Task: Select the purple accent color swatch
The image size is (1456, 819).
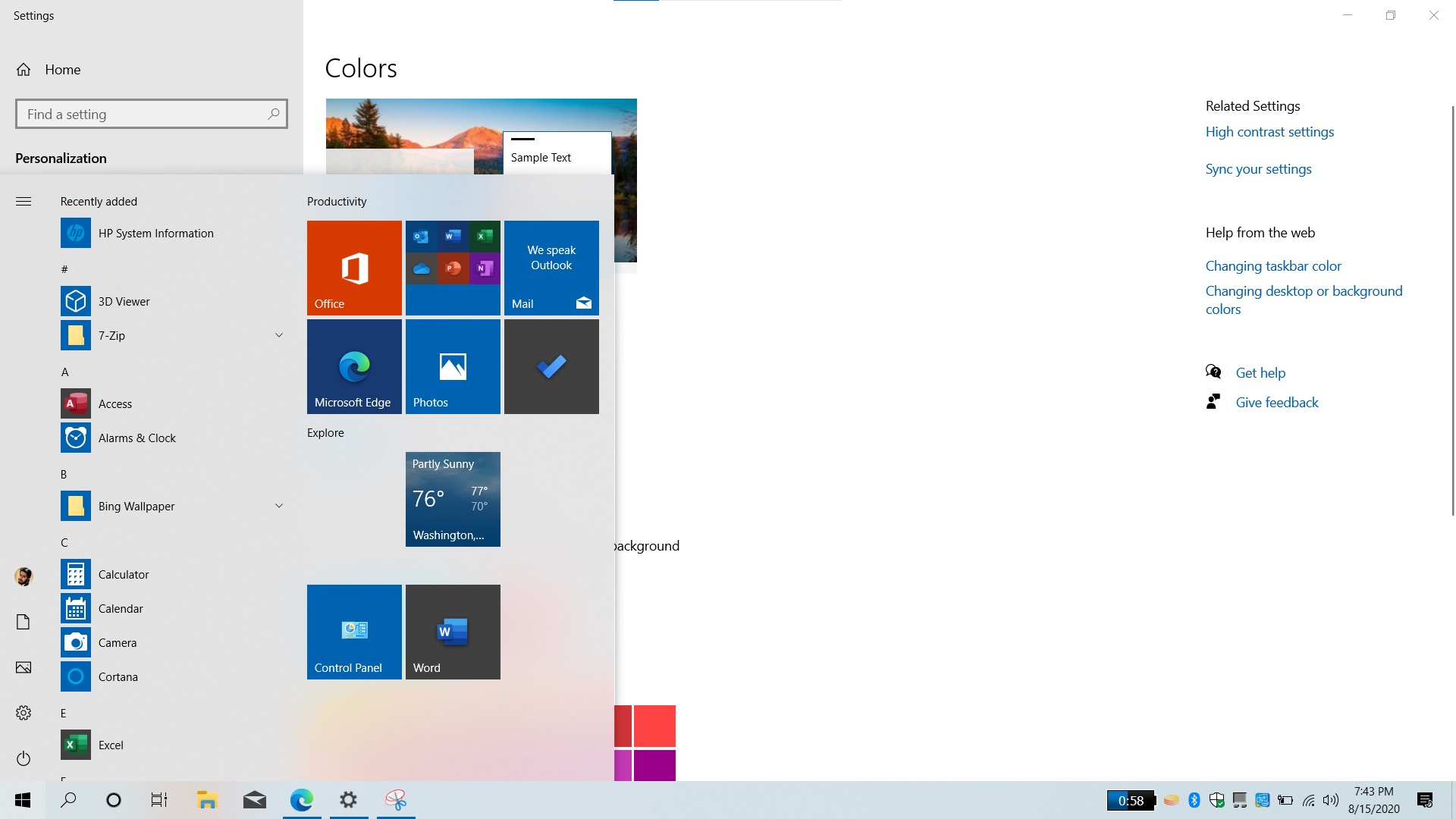Action: coord(654,765)
